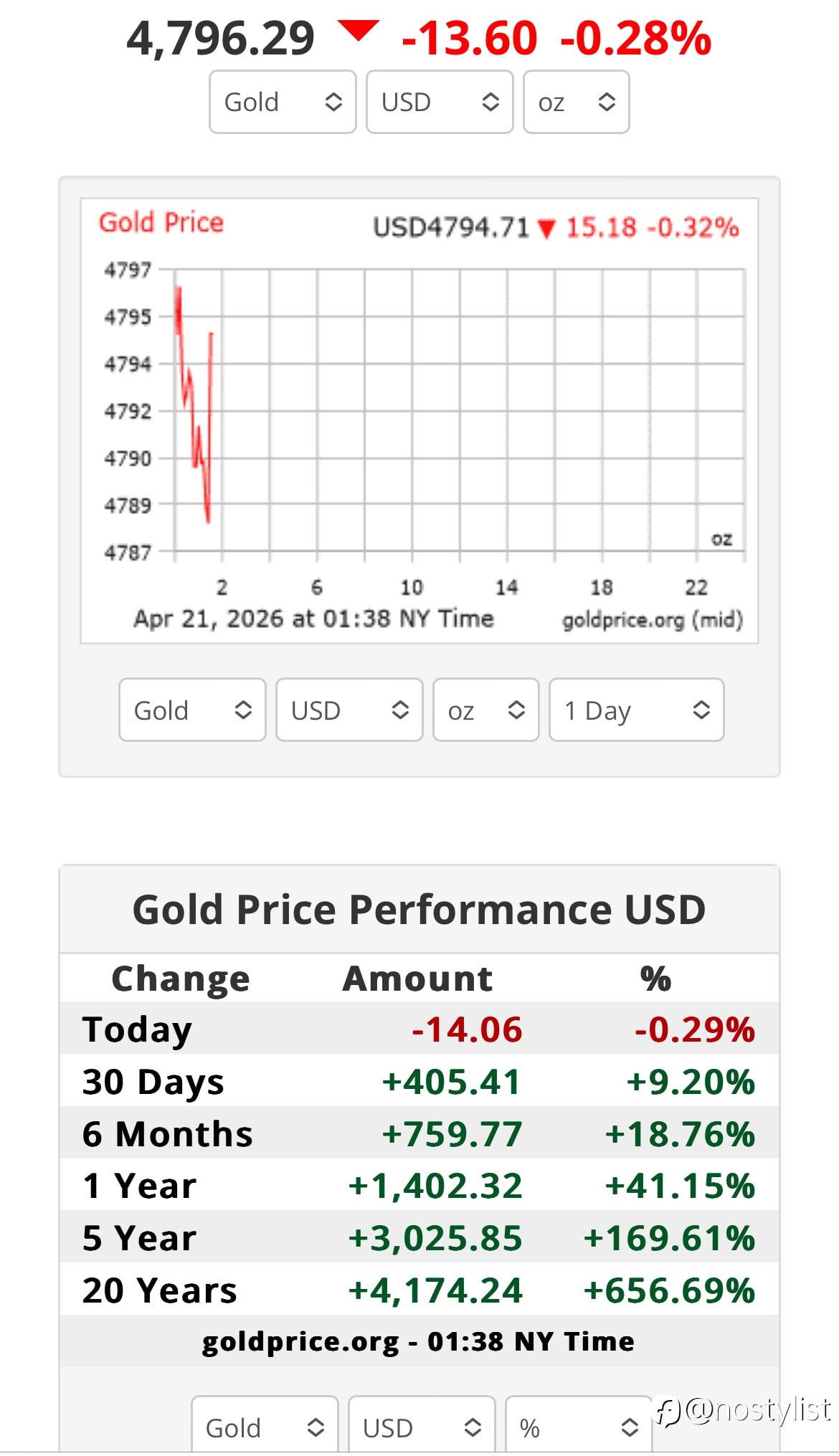The image size is (839, 1456).
Task: Open the performance table Gold dropdown
Action: click(x=265, y=1427)
